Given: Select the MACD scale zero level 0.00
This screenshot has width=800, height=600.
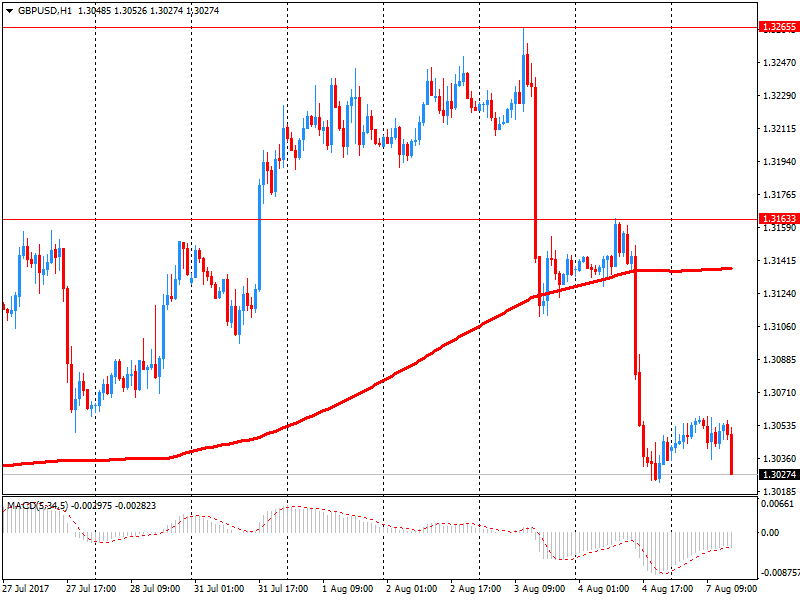Looking at the screenshot, I should (770, 533).
